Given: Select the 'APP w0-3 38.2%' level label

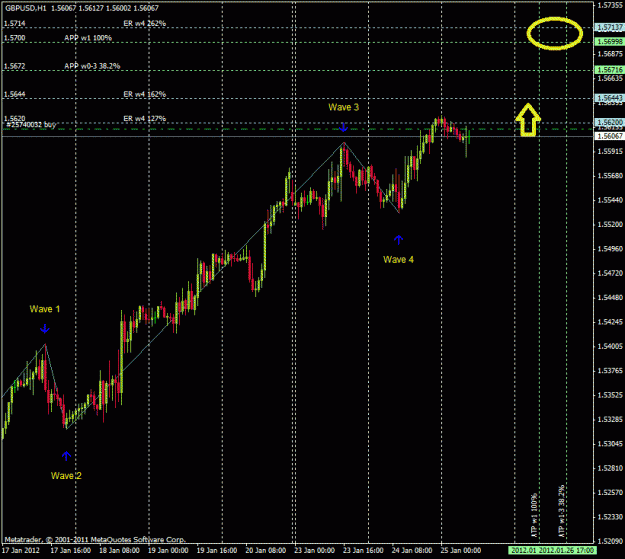Looking at the screenshot, I should [x=92, y=66].
